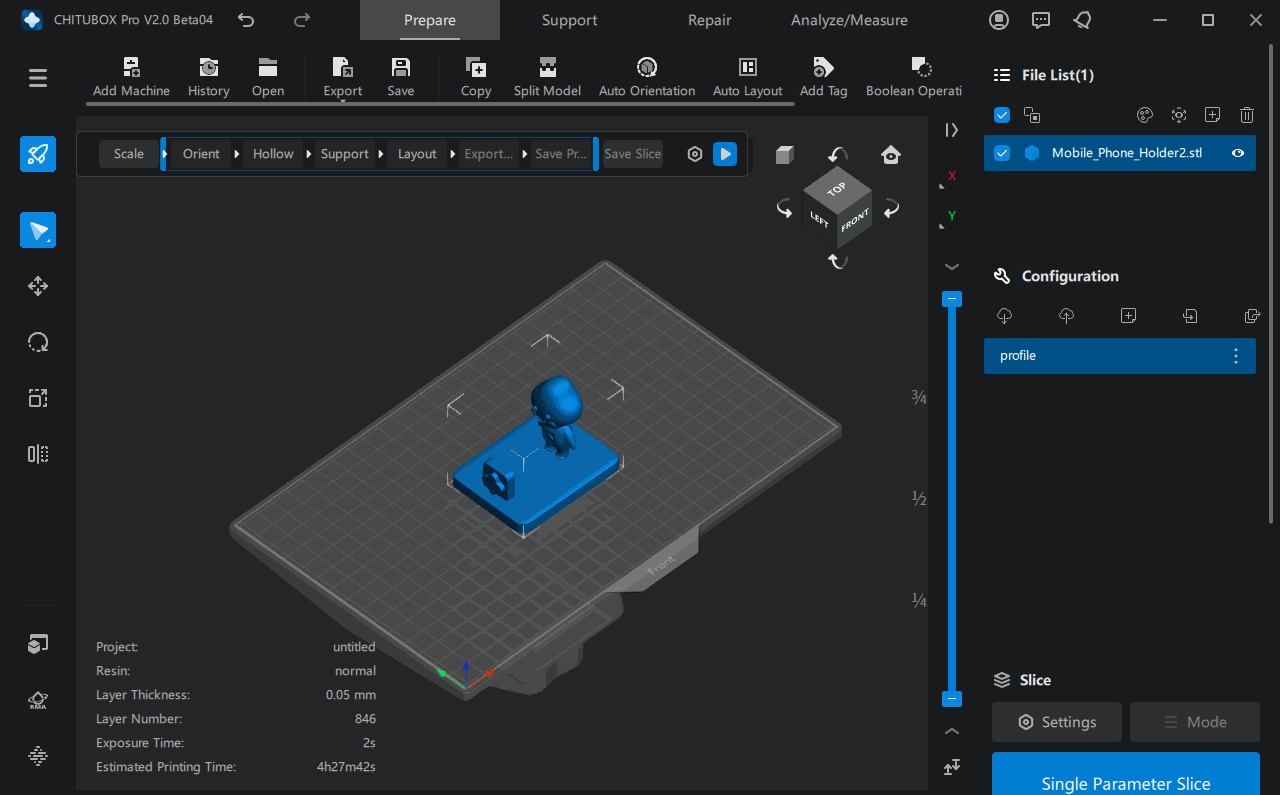Reset view with the home icon
The image size is (1280, 795).
click(x=890, y=154)
